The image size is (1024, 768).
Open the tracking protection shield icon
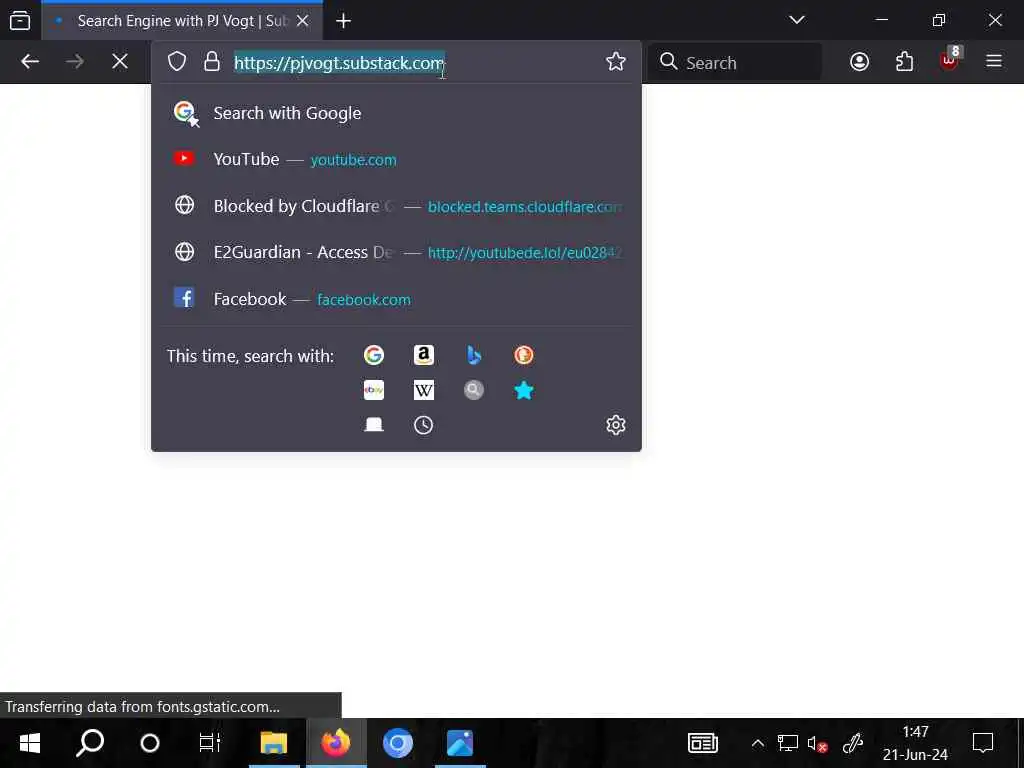tap(177, 62)
